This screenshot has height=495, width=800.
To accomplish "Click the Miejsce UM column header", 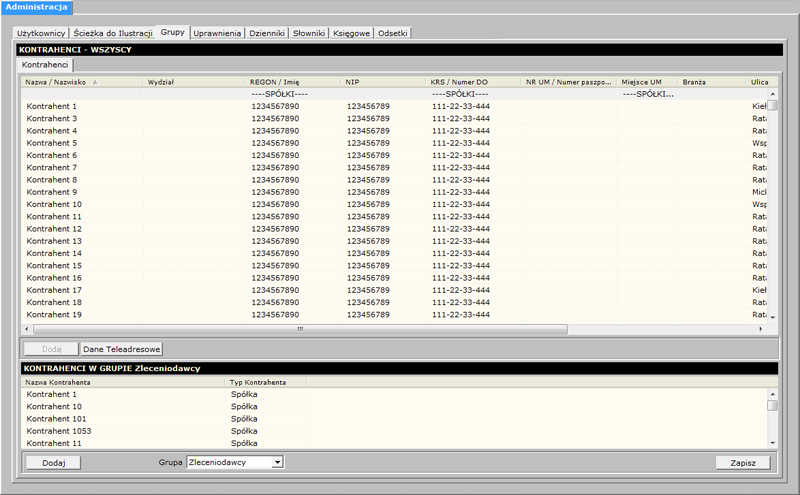I will [647, 82].
